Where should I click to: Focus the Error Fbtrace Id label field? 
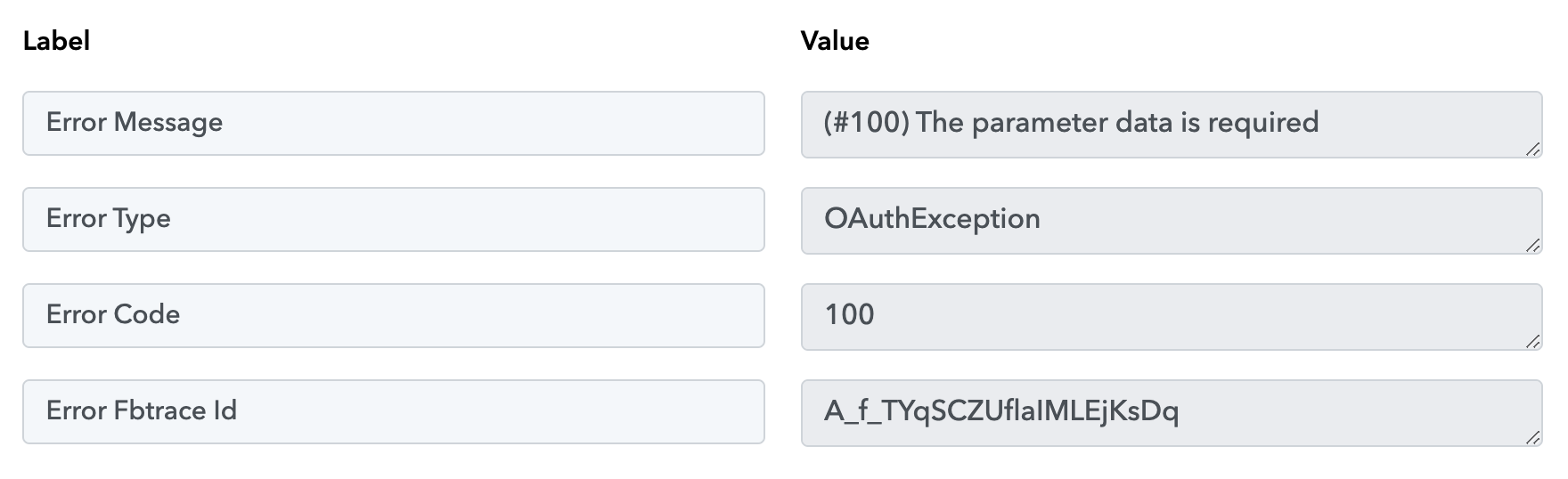[x=394, y=411]
